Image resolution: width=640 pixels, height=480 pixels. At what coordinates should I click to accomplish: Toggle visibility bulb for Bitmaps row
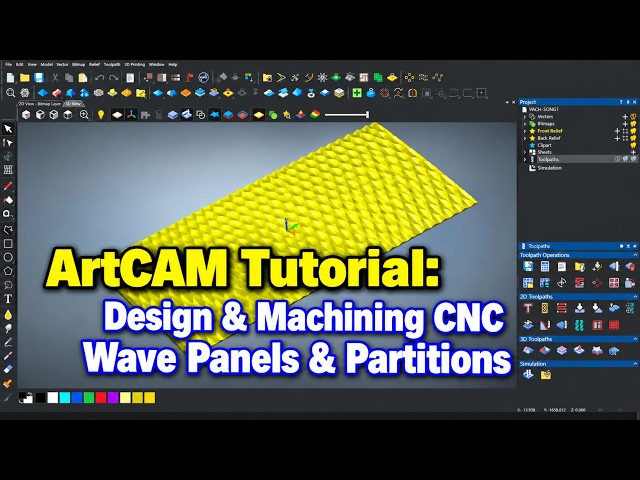[633, 124]
